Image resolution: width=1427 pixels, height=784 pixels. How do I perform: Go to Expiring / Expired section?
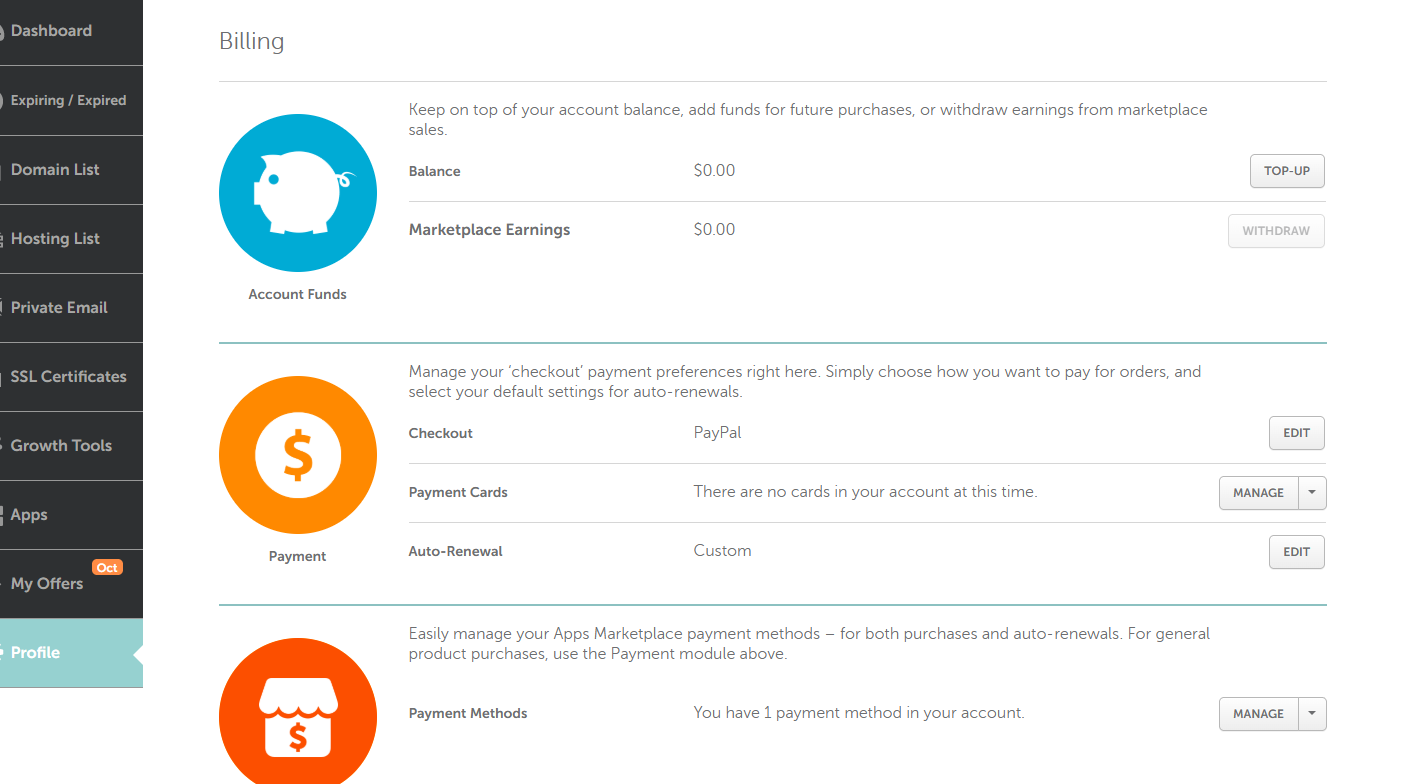click(x=71, y=100)
